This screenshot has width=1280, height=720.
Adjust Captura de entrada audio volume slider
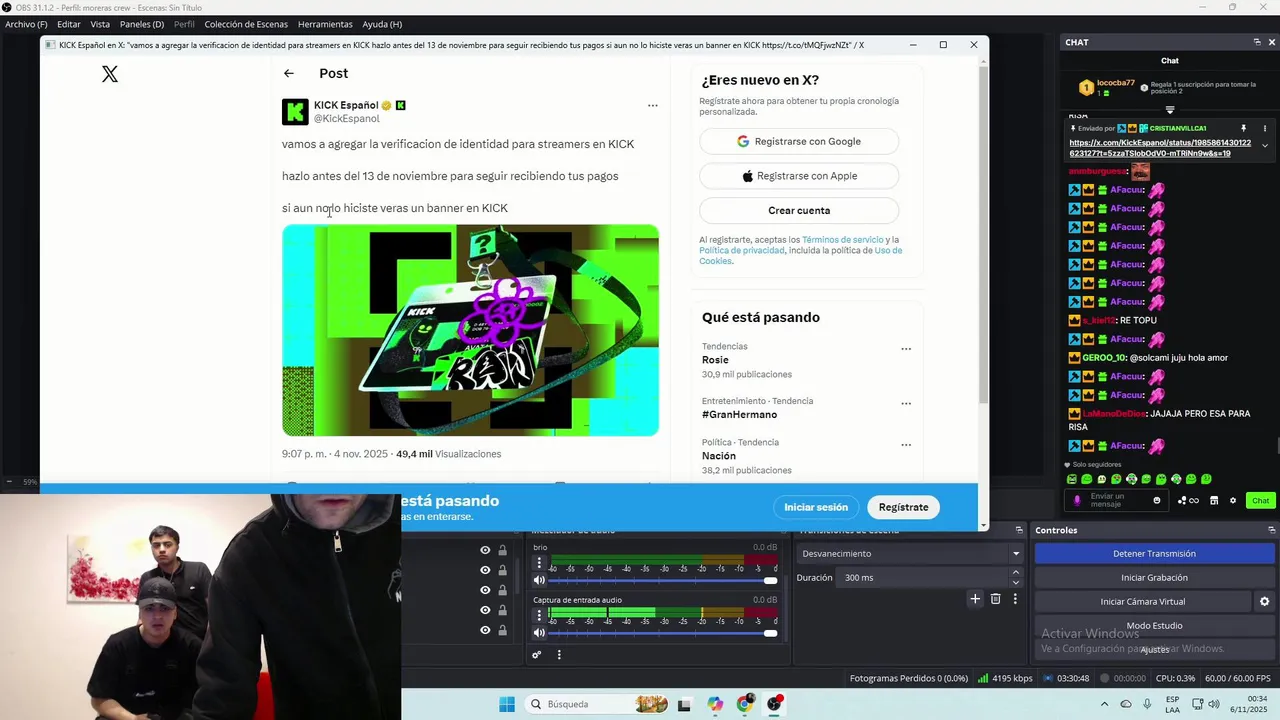[663, 632]
